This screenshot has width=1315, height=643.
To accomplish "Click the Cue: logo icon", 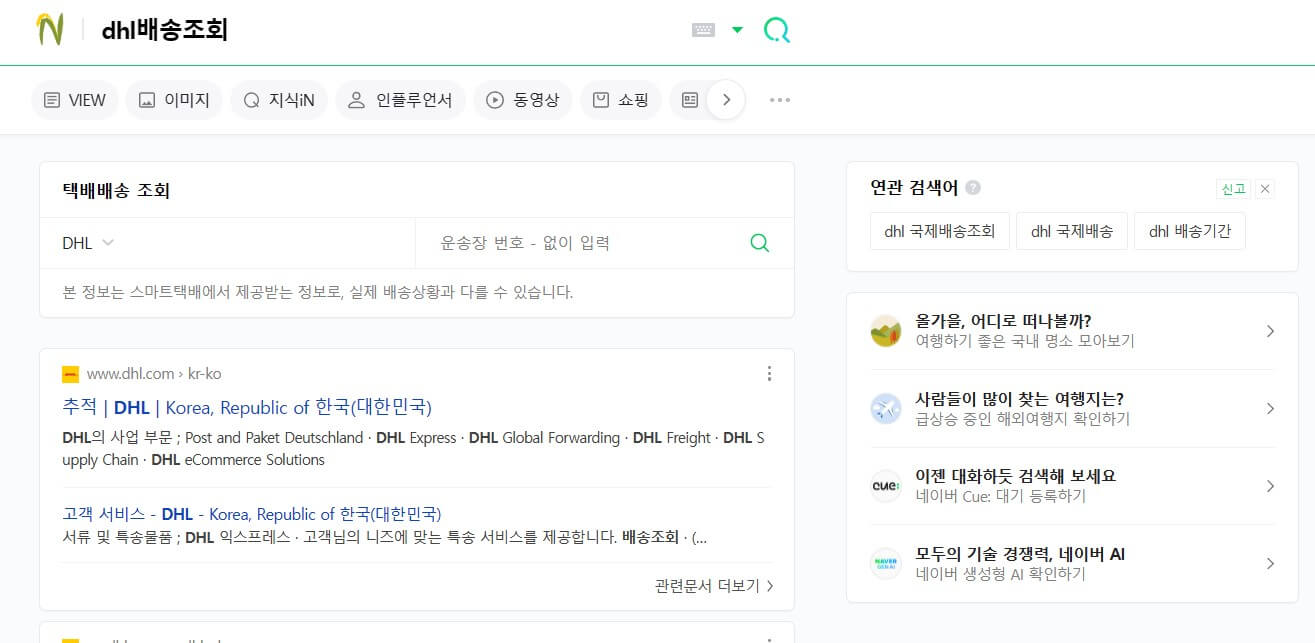I will tap(886, 486).
